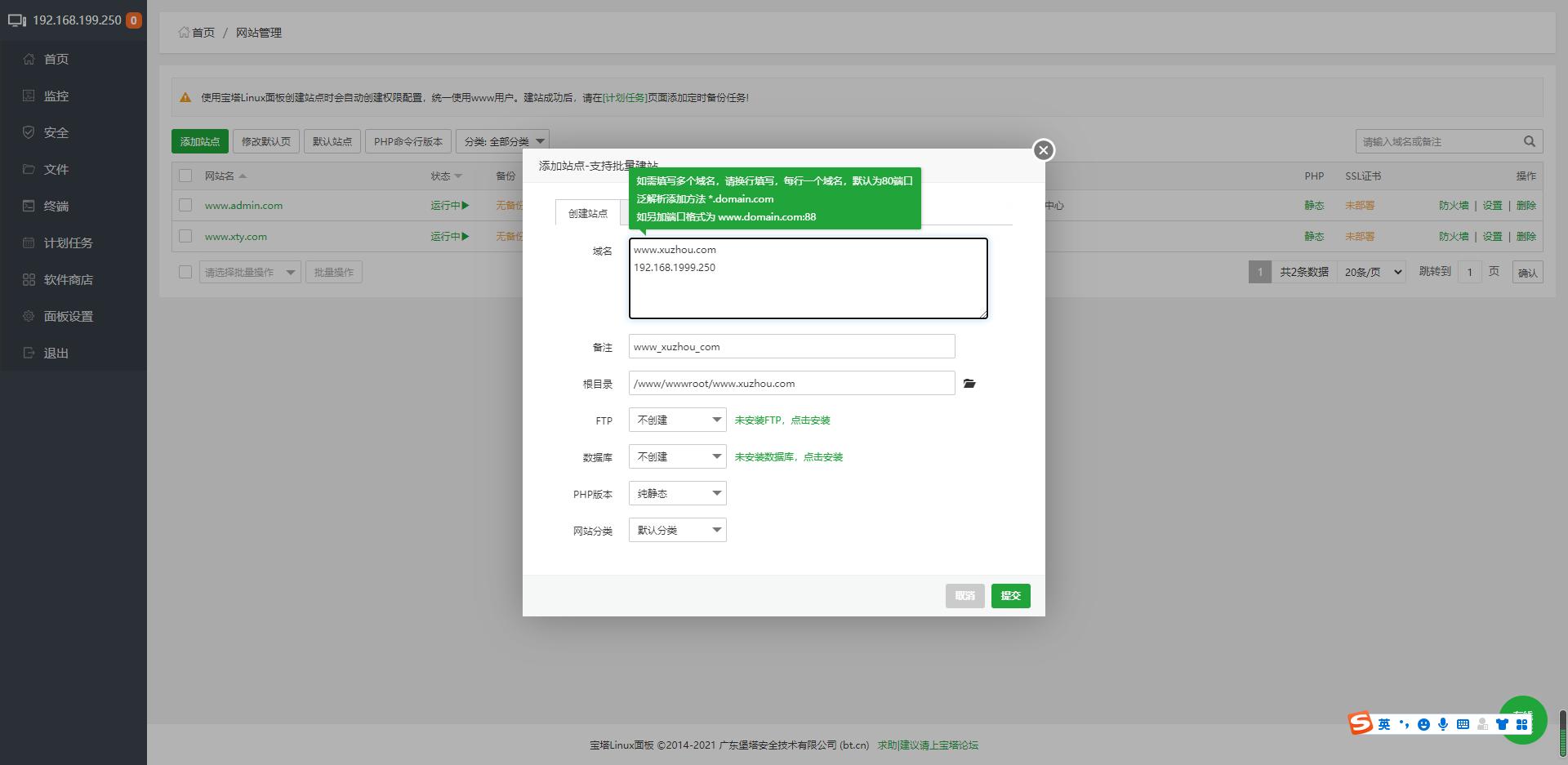Click 防火墙 for www.admin.com row
1568x765 pixels.
pyautogui.click(x=1454, y=206)
